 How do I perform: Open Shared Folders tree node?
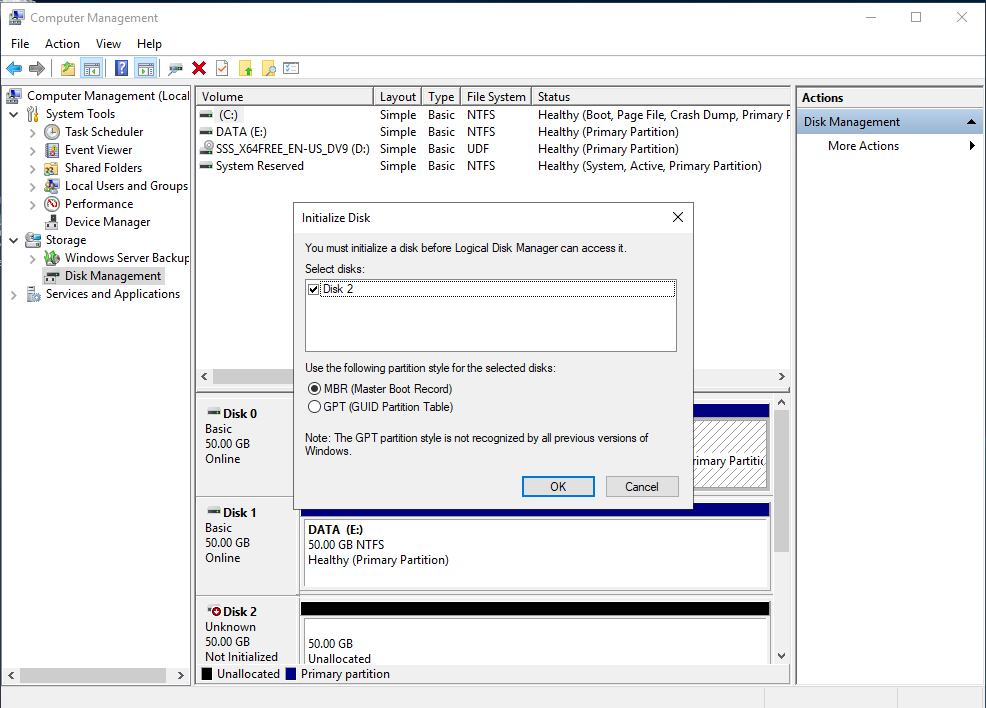pyautogui.click(x=103, y=168)
